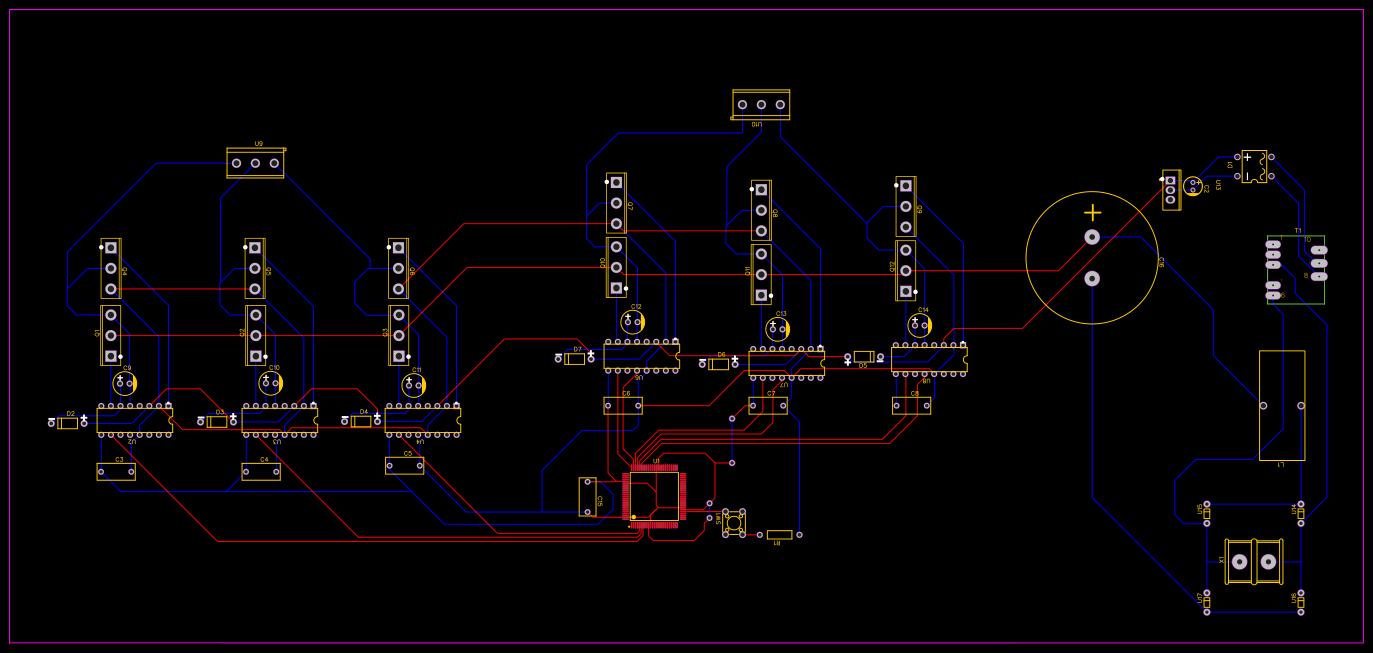Select capacitor C5
1373x653 pixels.
click(x=404, y=465)
